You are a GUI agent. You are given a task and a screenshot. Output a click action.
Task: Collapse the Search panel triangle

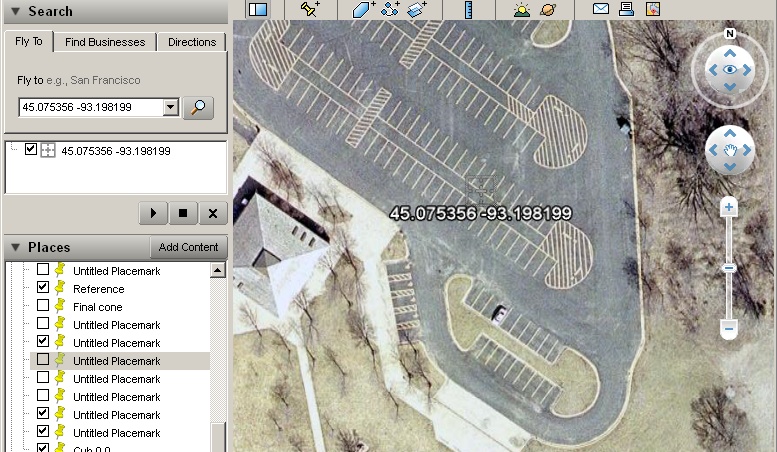pos(16,12)
